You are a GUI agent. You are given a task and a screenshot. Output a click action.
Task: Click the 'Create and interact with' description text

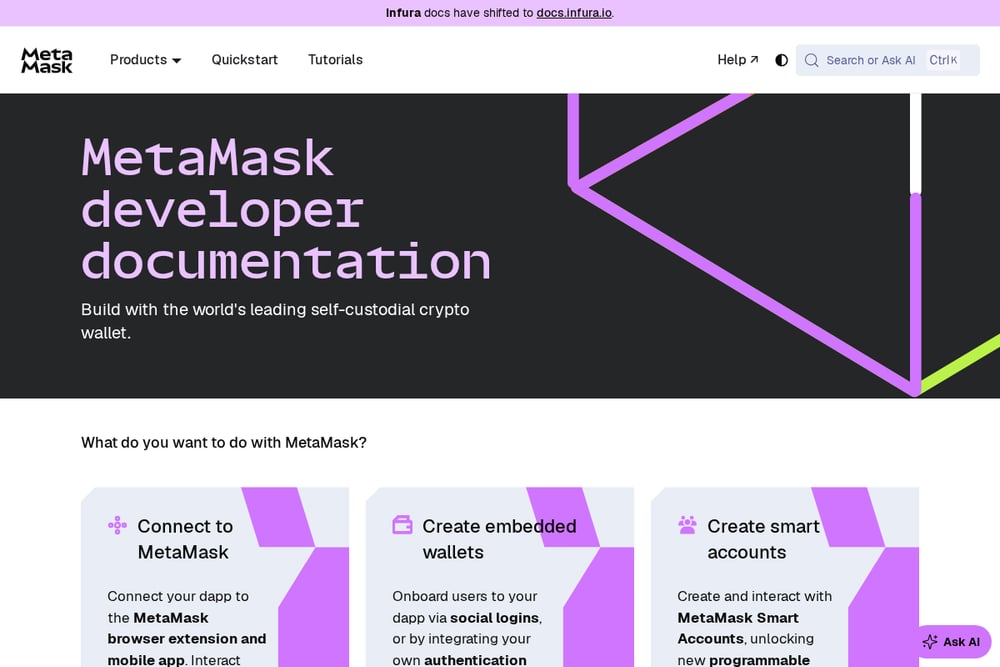[x=754, y=596]
